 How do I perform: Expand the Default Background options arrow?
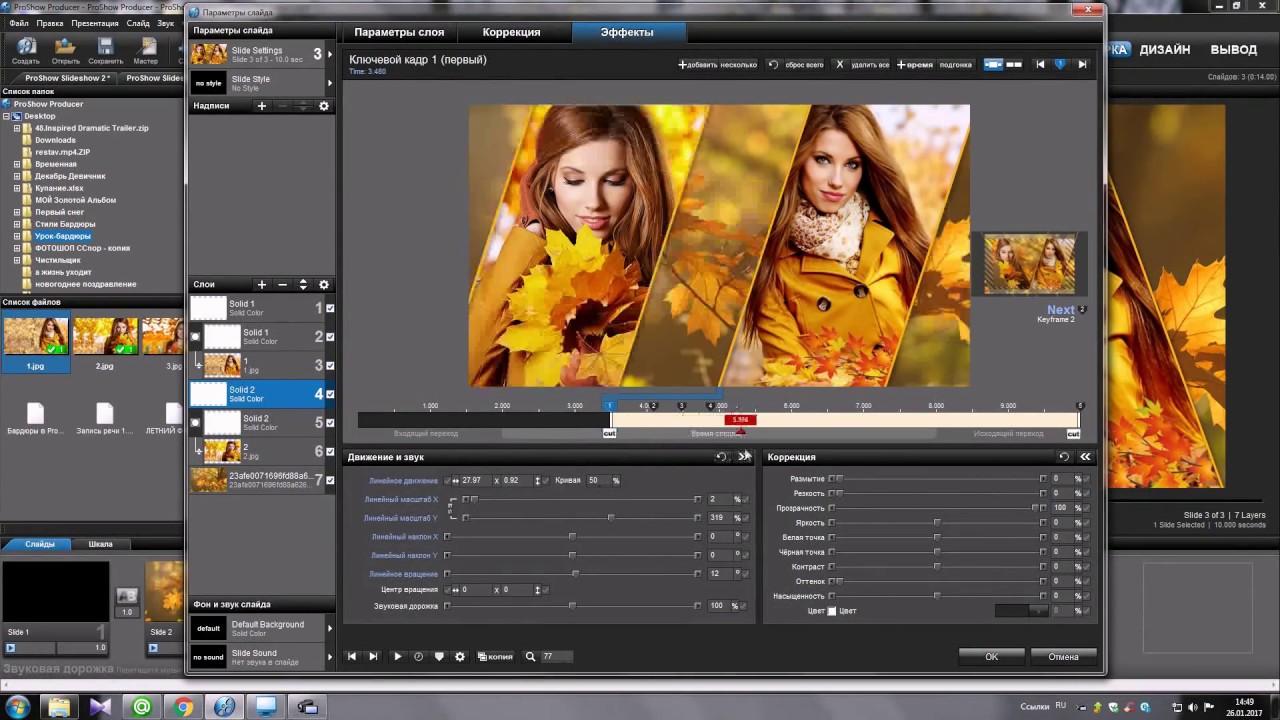click(329, 629)
